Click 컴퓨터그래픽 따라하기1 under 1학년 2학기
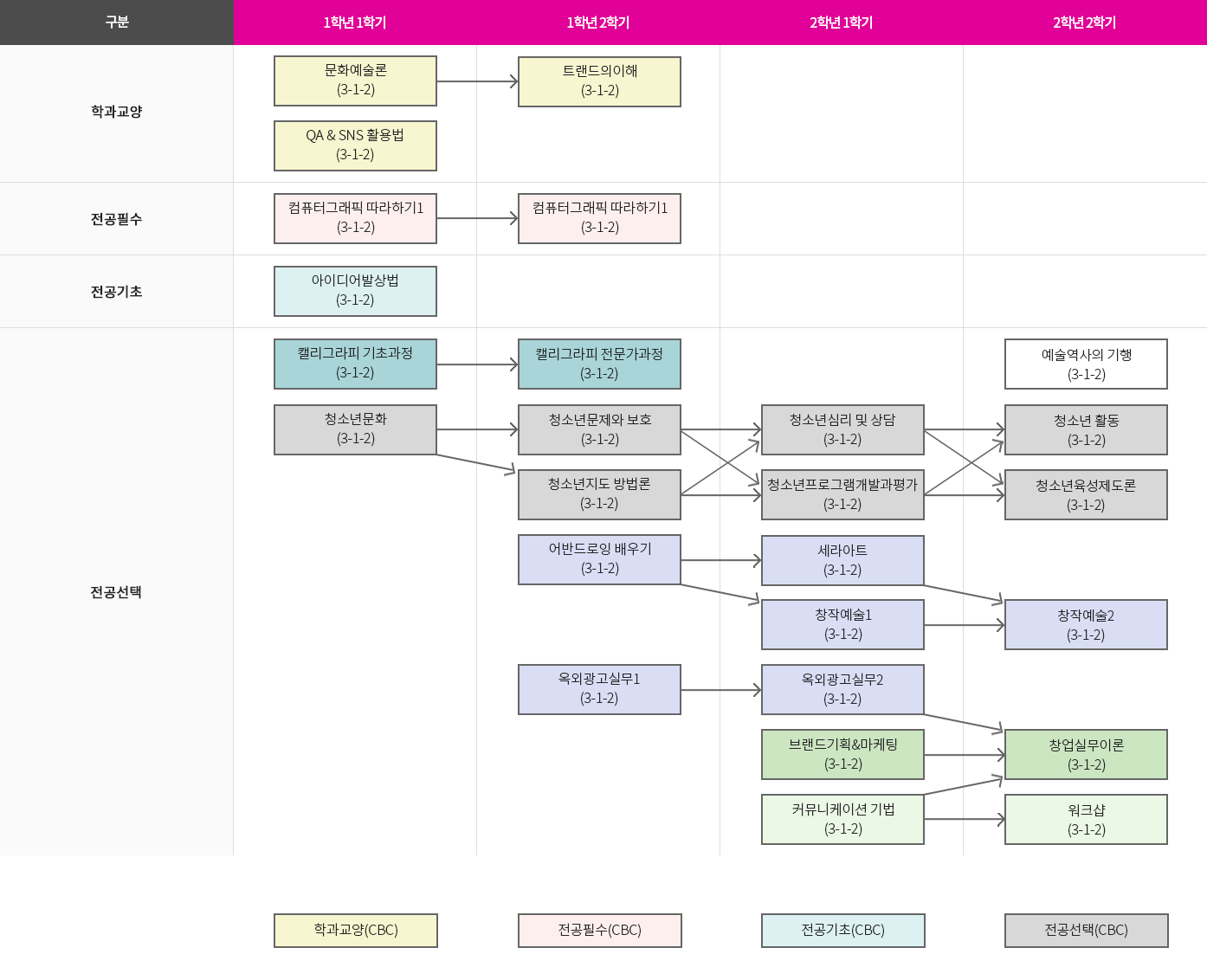This screenshot has width=1207, height=980. [599, 218]
